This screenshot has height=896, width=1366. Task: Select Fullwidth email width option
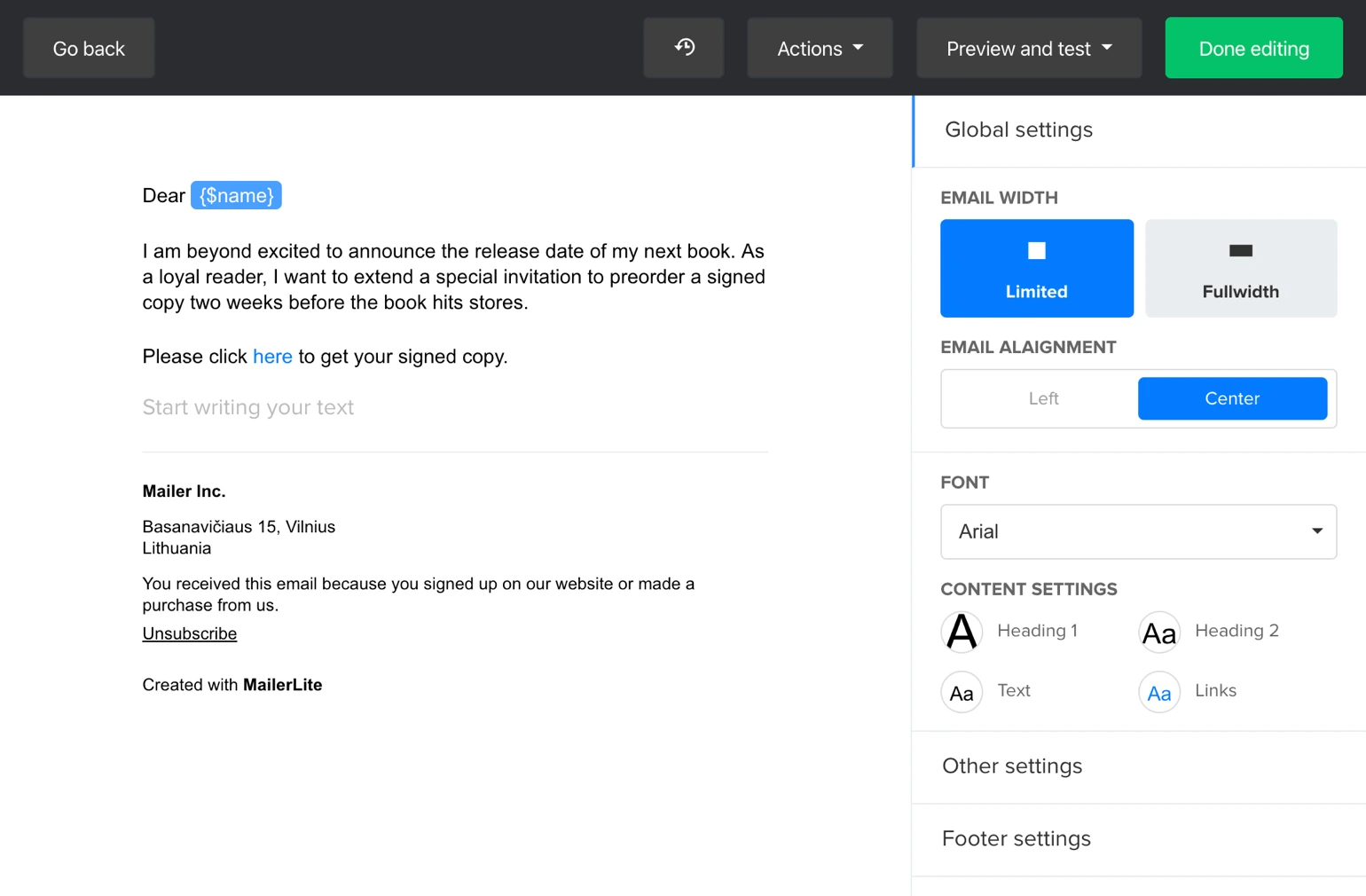1240,268
